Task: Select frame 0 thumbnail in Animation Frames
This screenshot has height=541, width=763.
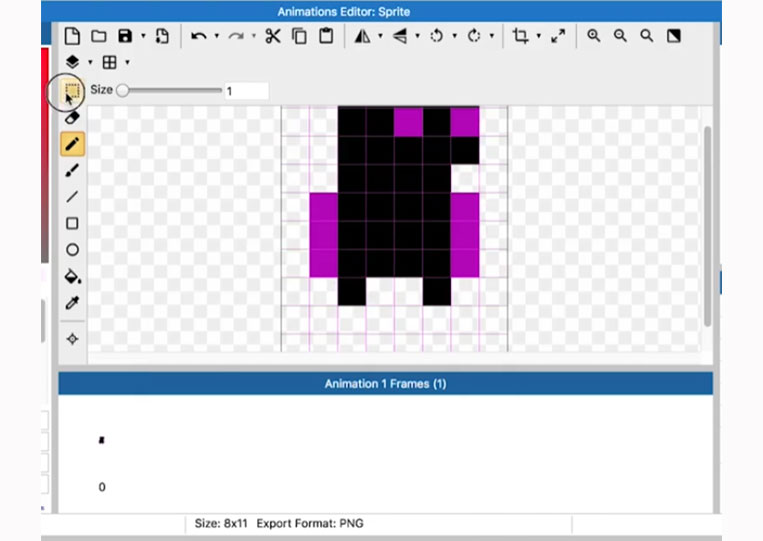Action: (x=101, y=440)
